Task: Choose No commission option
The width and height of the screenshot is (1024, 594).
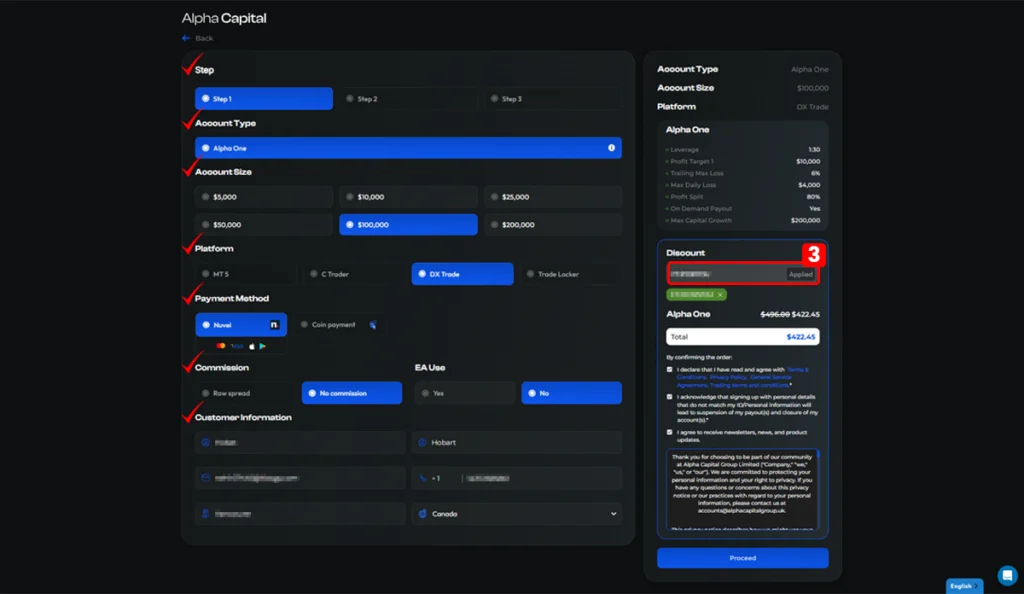Action: 352,393
